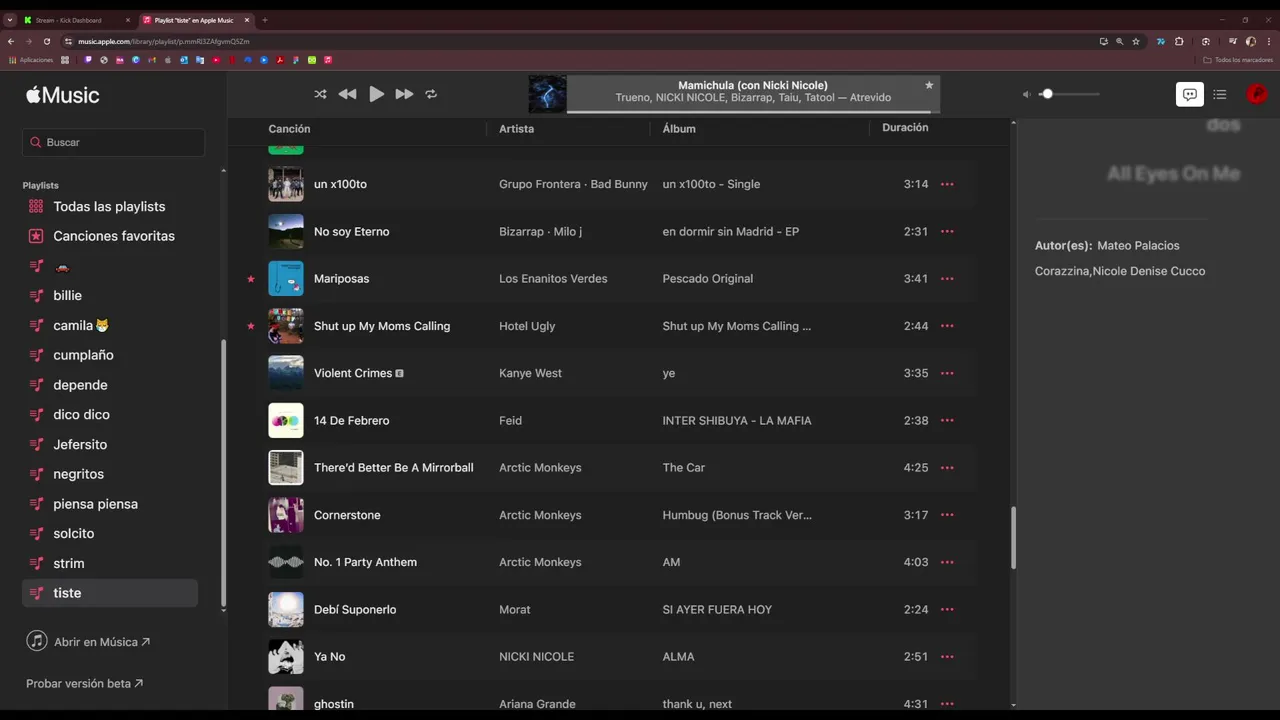The height and width of the screenshot is (720, 1280).
Task: Sort by Artista column header
Action: point(516,129)
